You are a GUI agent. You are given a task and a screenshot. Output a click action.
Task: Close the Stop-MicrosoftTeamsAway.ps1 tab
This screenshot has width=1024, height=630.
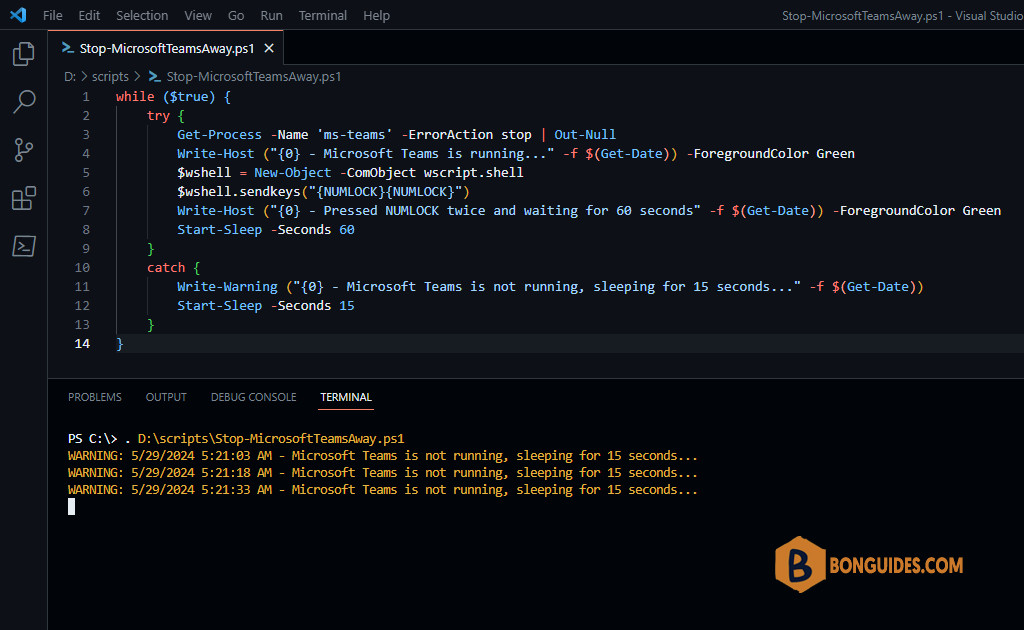(x=269, y=48)
